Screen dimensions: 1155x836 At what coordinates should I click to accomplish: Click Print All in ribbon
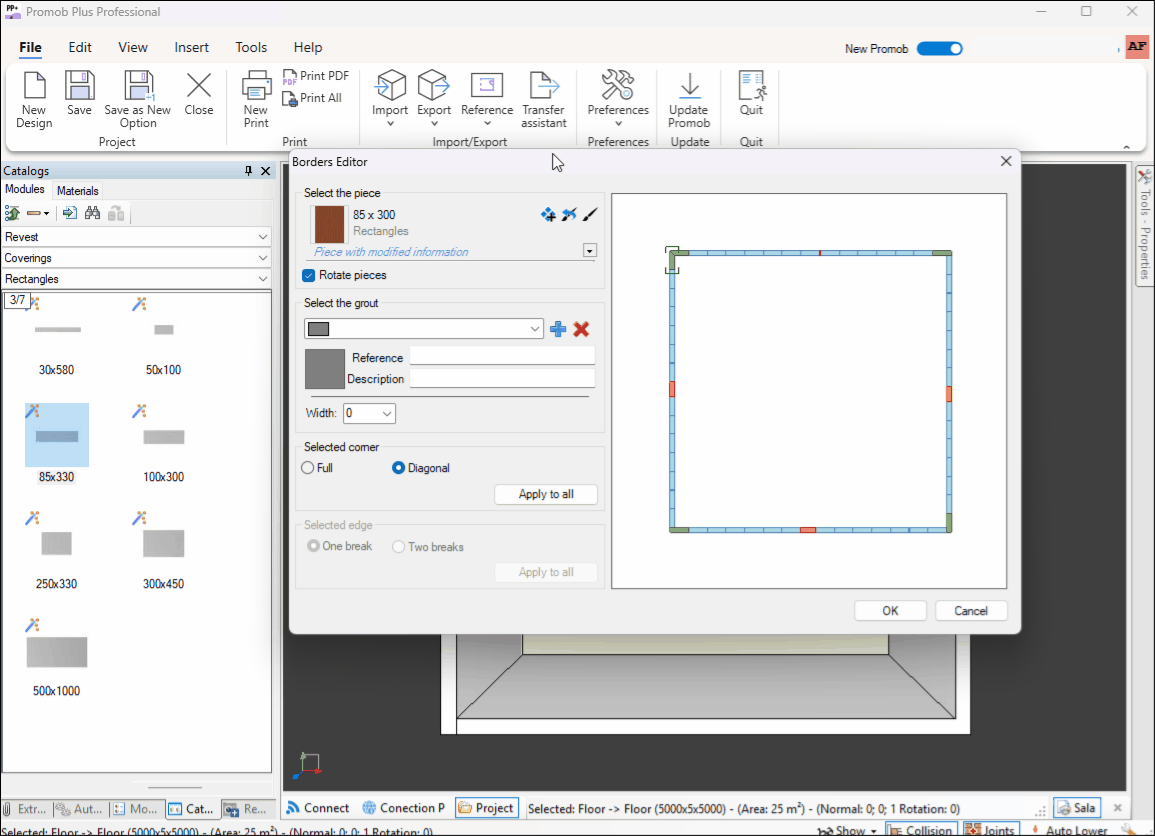click(312, 98)
